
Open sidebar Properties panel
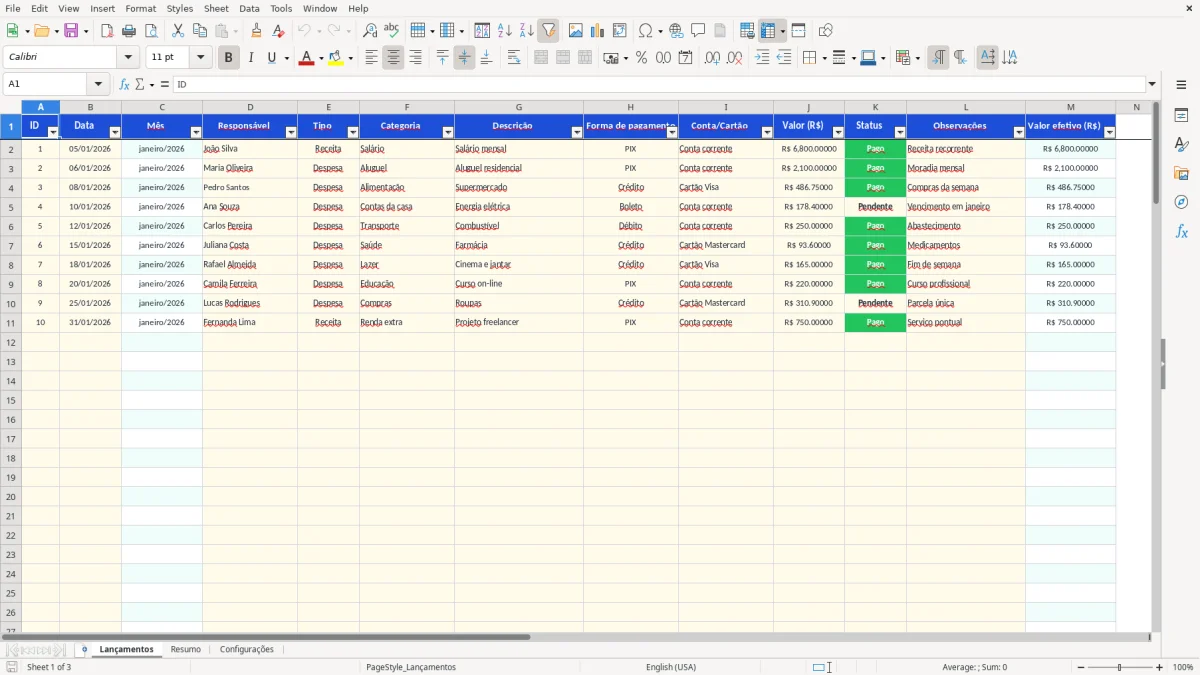(1181, 116)
